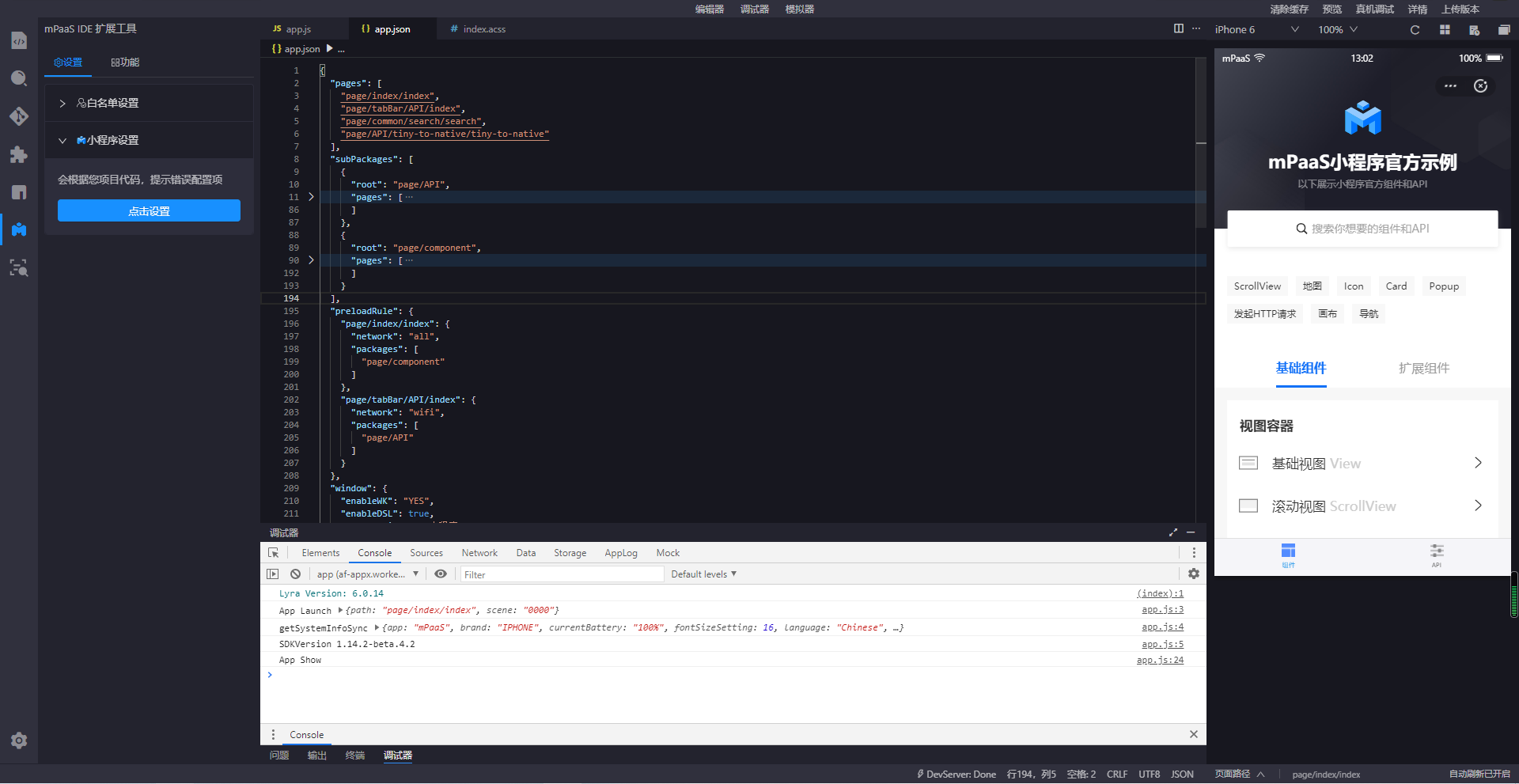The image size is (1519, 784).
Task: Open the Git source control sidebar icon
Action: point(19,116)
